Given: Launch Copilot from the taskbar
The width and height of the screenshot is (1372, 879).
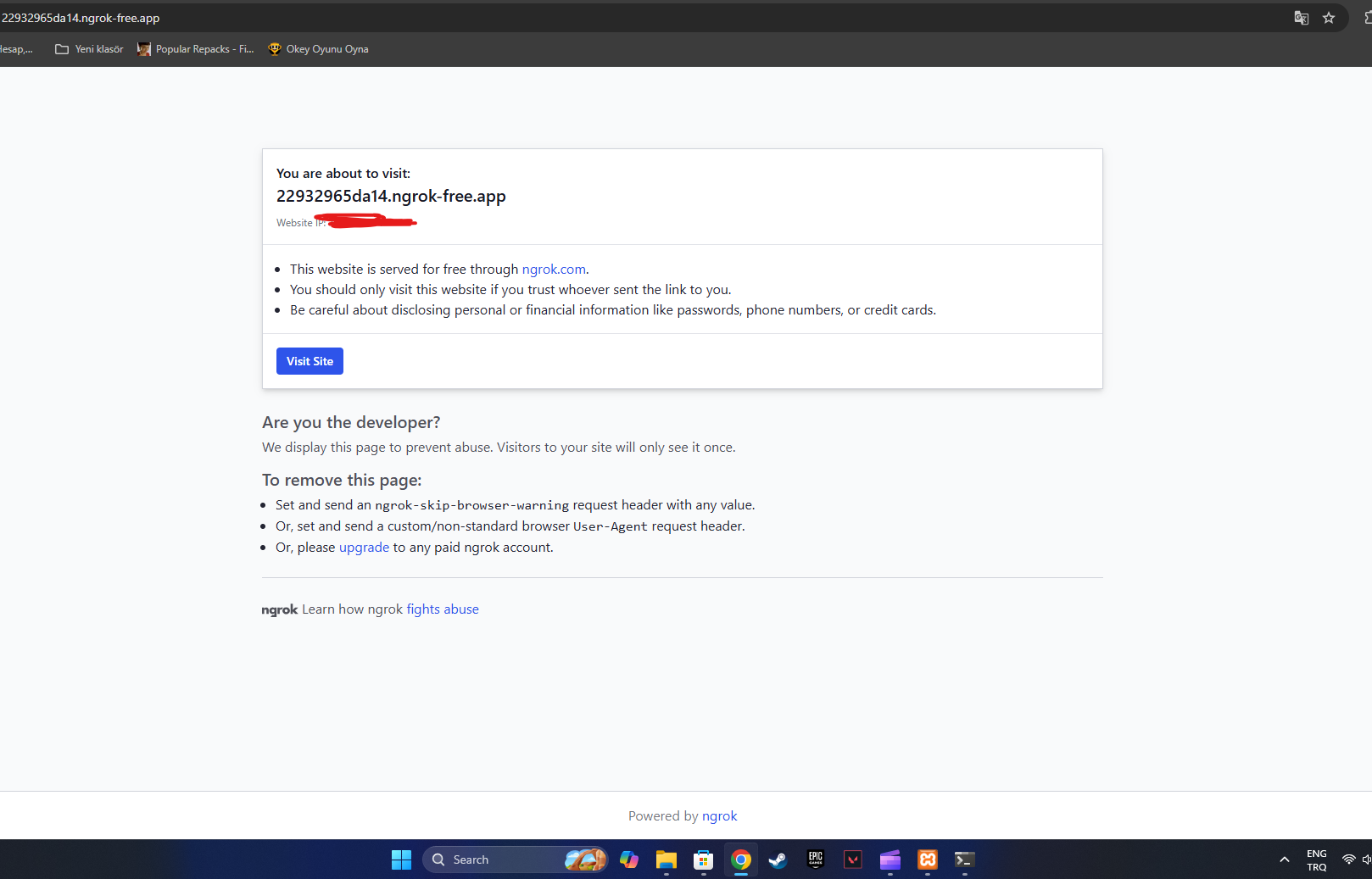Looking at the screenshot, I should click(628, 860).
